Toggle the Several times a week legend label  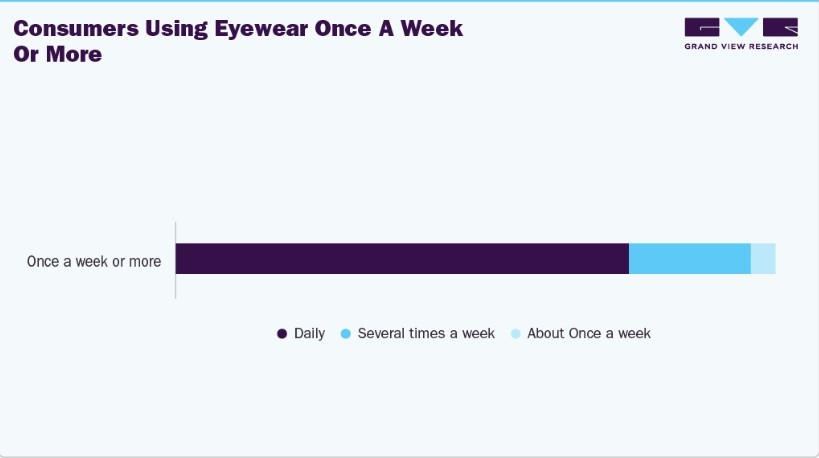(x=426, y=334)
